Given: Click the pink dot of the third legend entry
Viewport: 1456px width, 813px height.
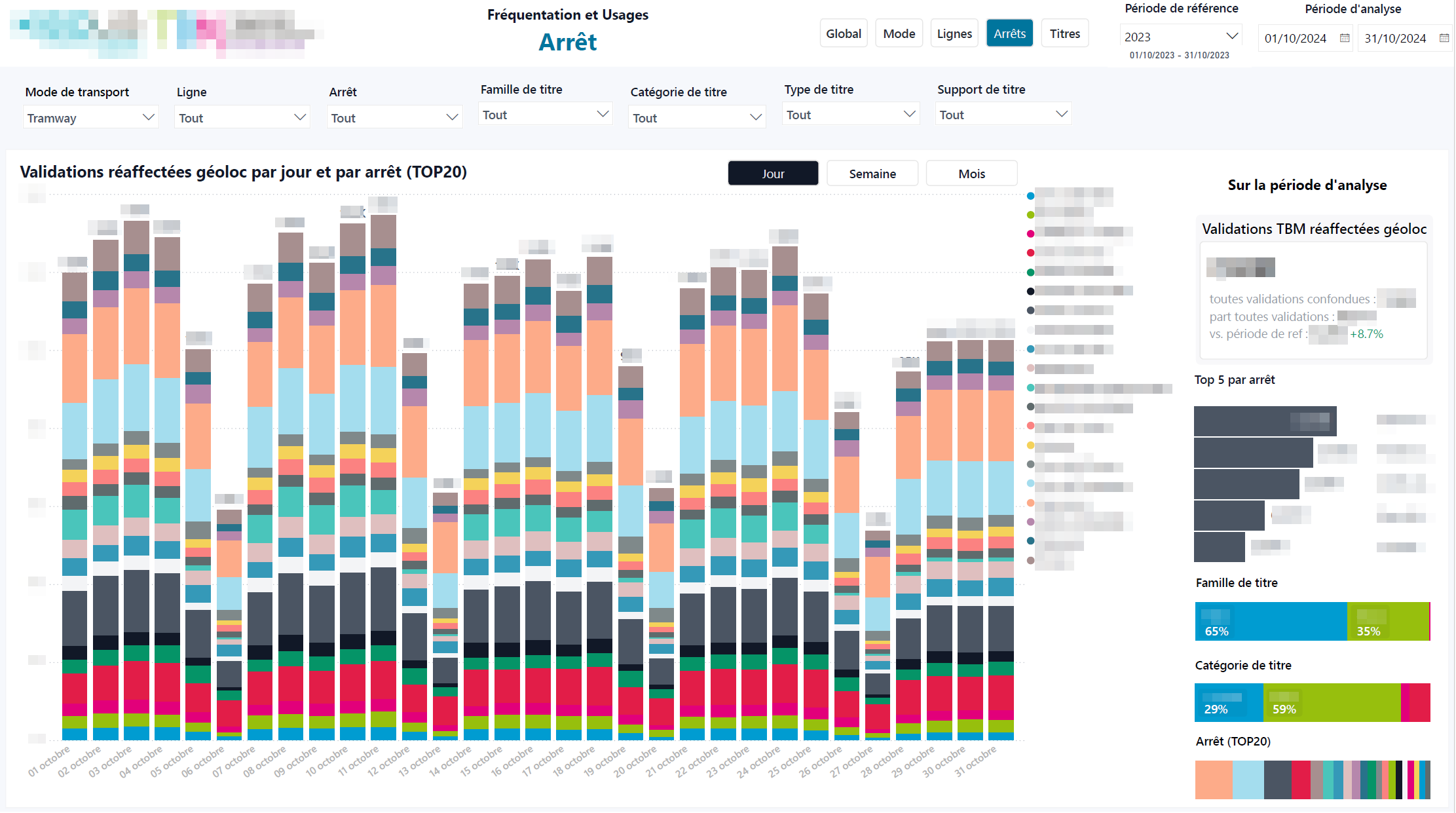Looking at the screenshot, I should pos(1030,233).
